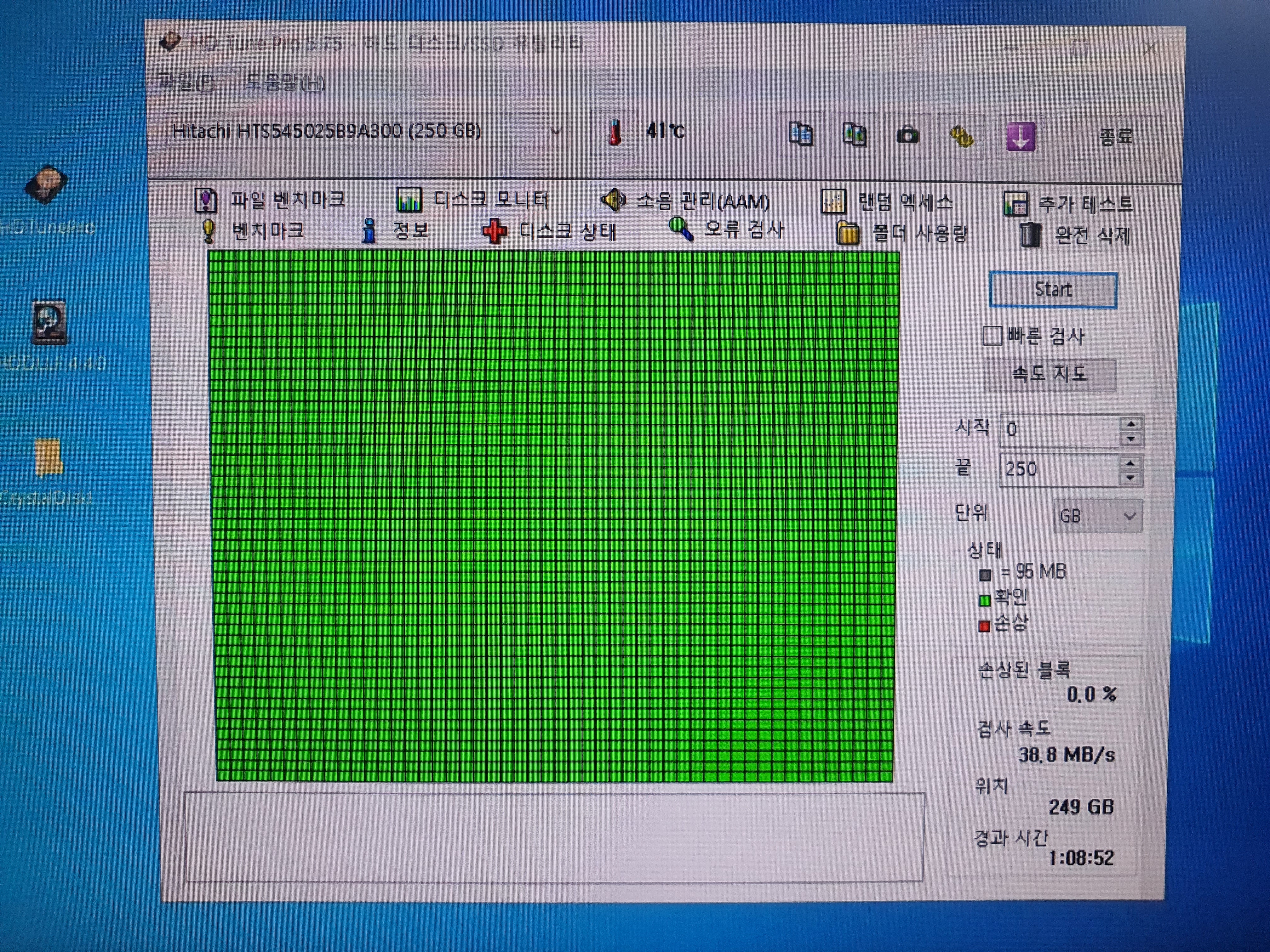1270x952 pixels.
Task: Increase the 시작 start value spinner
Action: pos(1130,424)
